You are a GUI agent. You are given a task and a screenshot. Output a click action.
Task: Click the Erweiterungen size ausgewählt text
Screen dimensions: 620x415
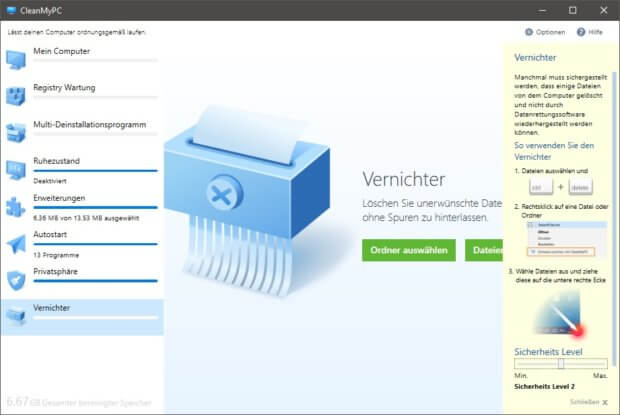point(86,218)
